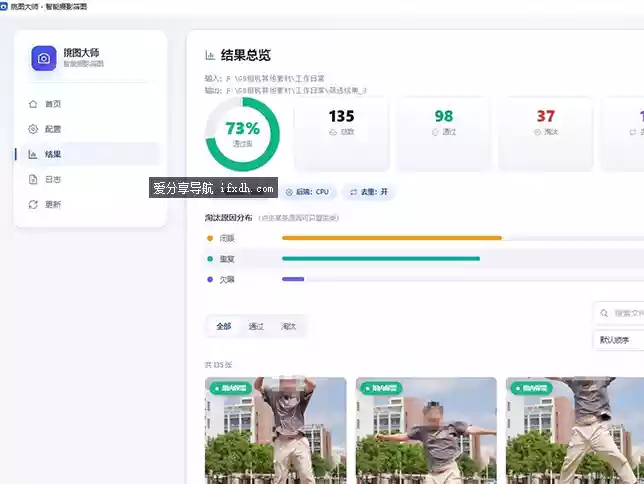Viewport: 644px width, 484px height.
Task: Open the second photo thumbnail
Action: (426, 431)
